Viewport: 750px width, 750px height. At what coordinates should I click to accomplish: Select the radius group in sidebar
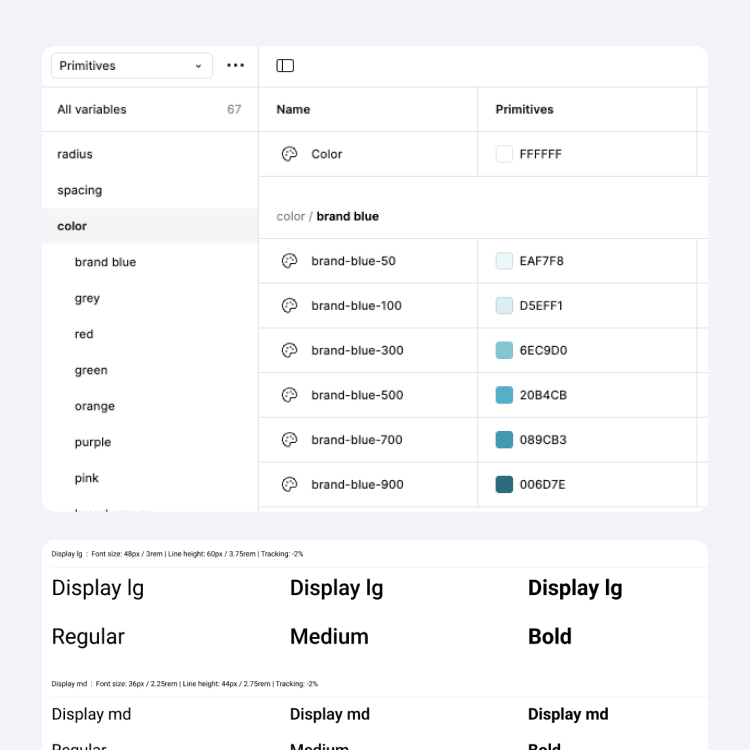coord(75,154)
